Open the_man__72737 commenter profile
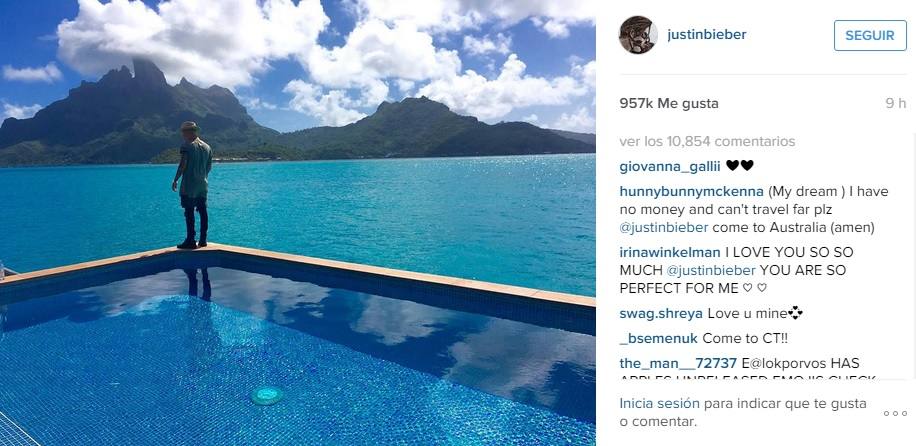Viewport: 916px width, 446px height. pos(678,364)
